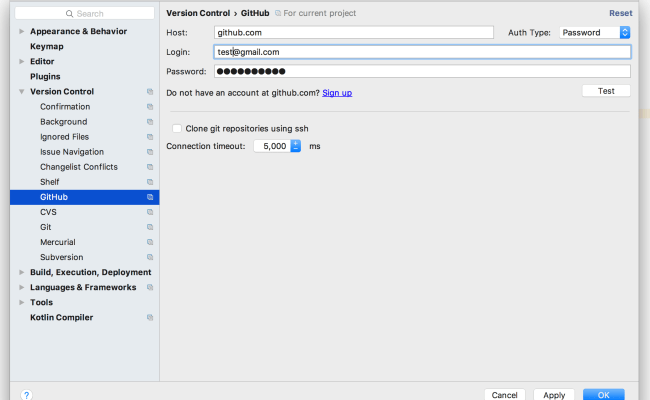Click the project icon next to Changelist Conflicts
Viewport: 650px width, 400px height.
(x=150, y=167)
